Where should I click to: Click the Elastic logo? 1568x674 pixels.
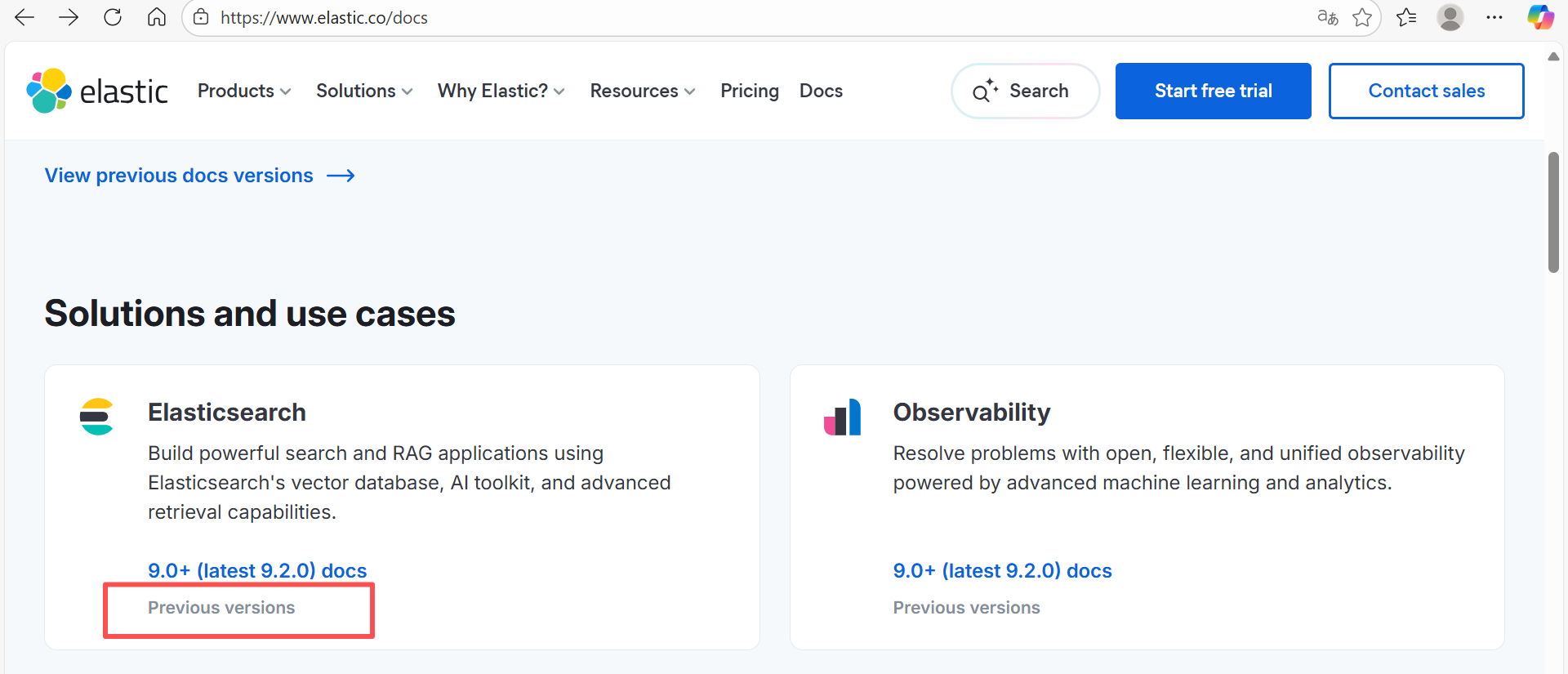pos(97,91)
